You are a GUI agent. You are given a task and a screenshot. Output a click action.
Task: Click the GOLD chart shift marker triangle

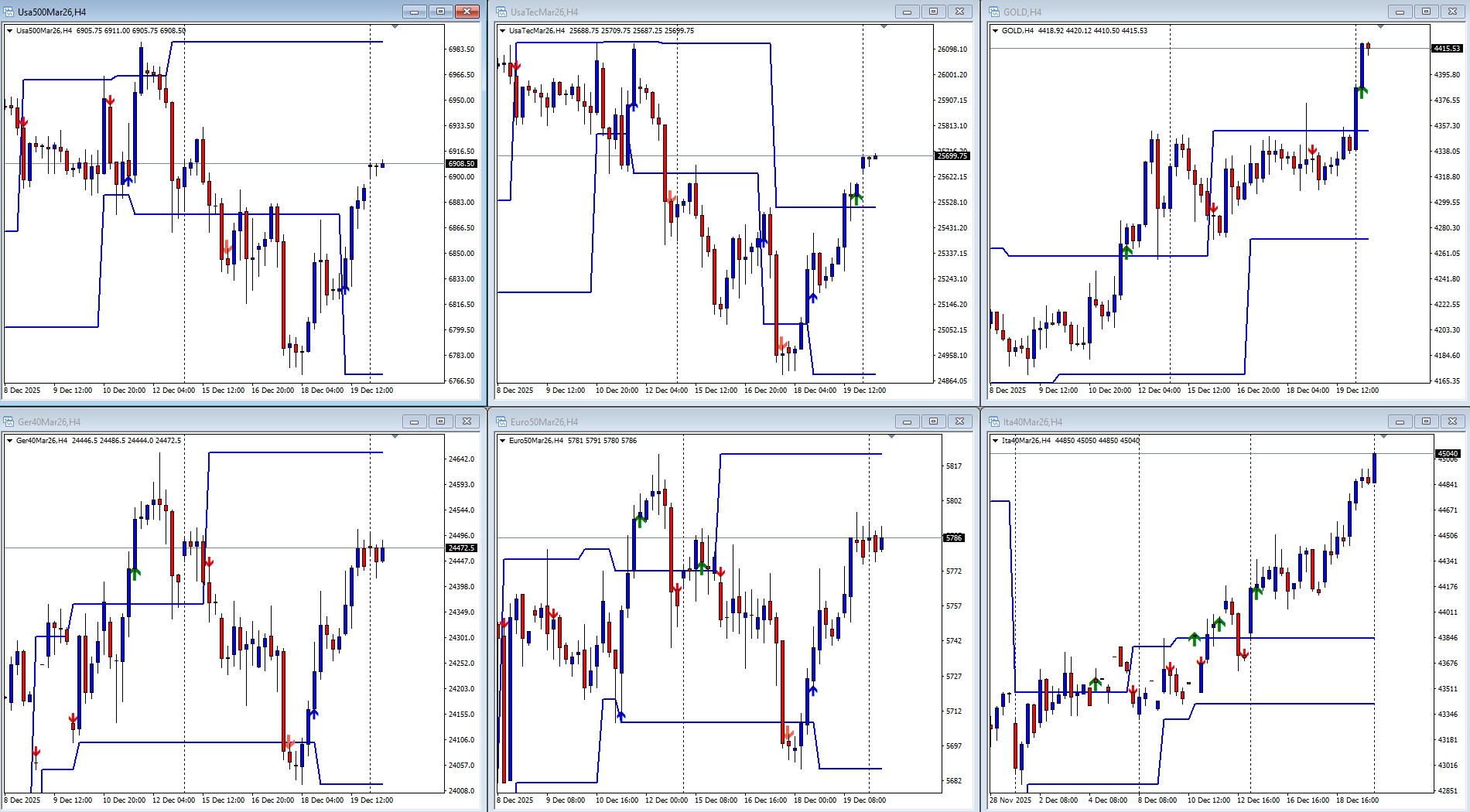[1380, 27]
